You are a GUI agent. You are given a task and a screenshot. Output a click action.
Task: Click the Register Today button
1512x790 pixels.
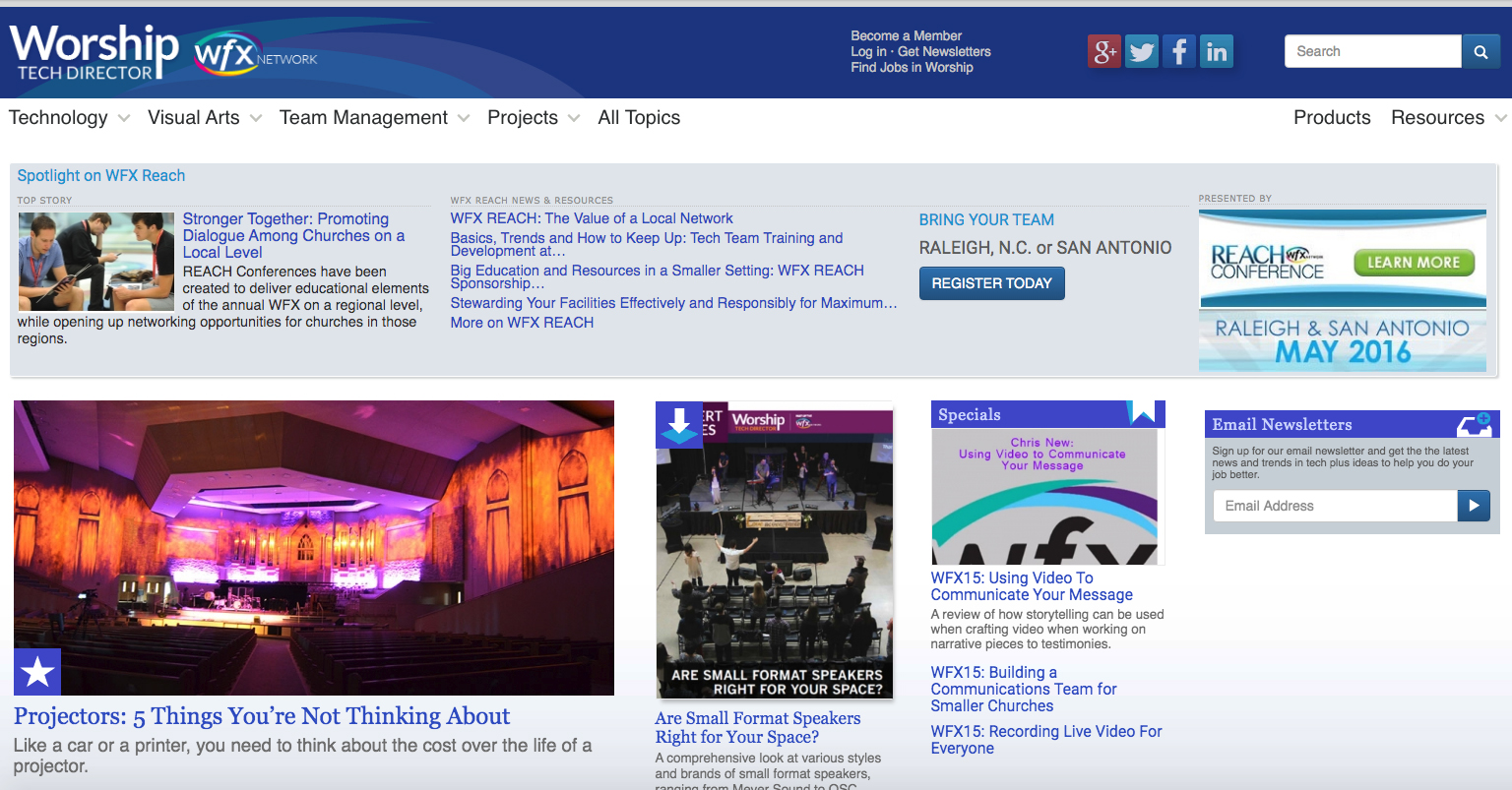[x=991, y=283]
